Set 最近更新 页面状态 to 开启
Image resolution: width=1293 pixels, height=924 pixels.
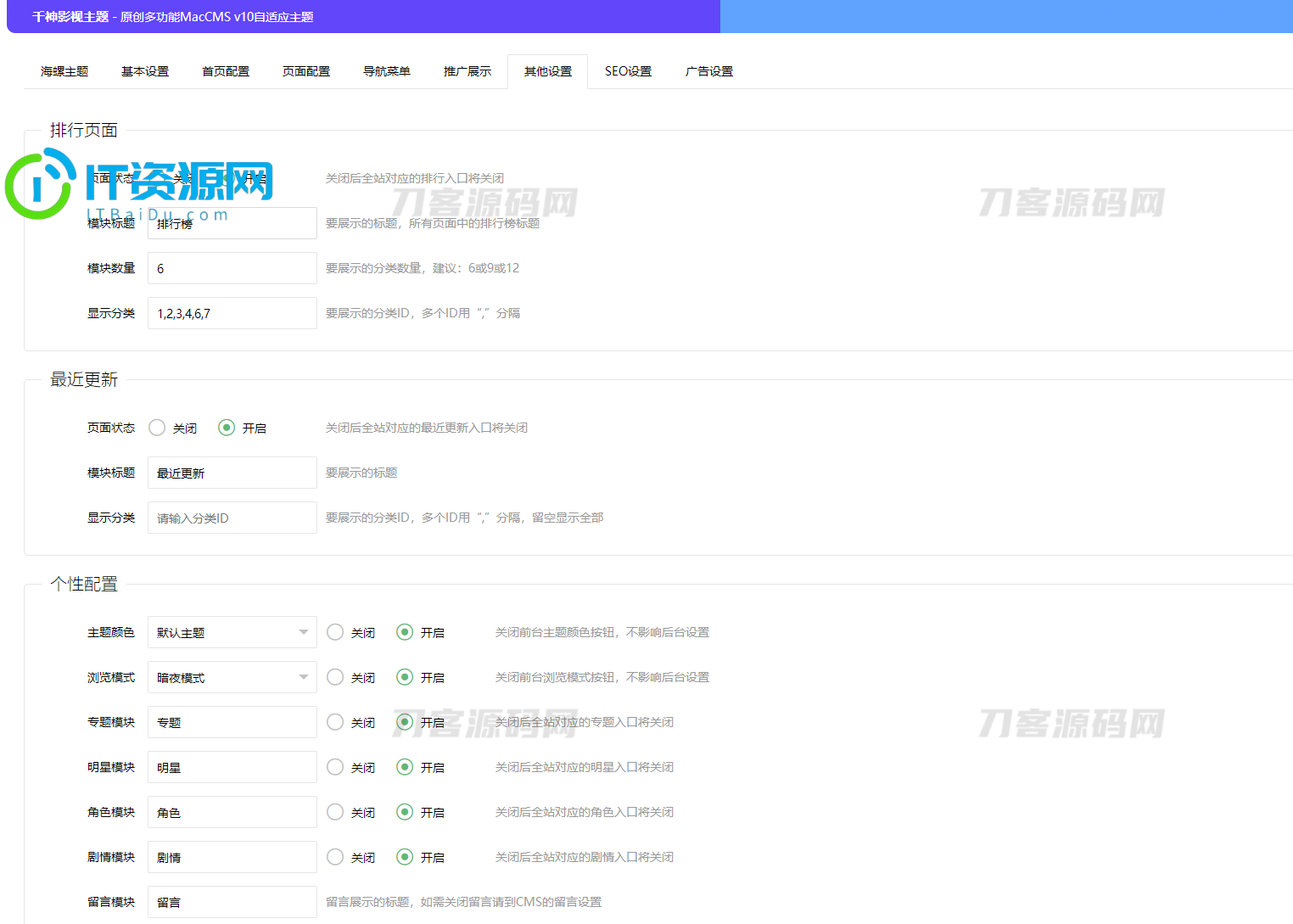point(242,428)
